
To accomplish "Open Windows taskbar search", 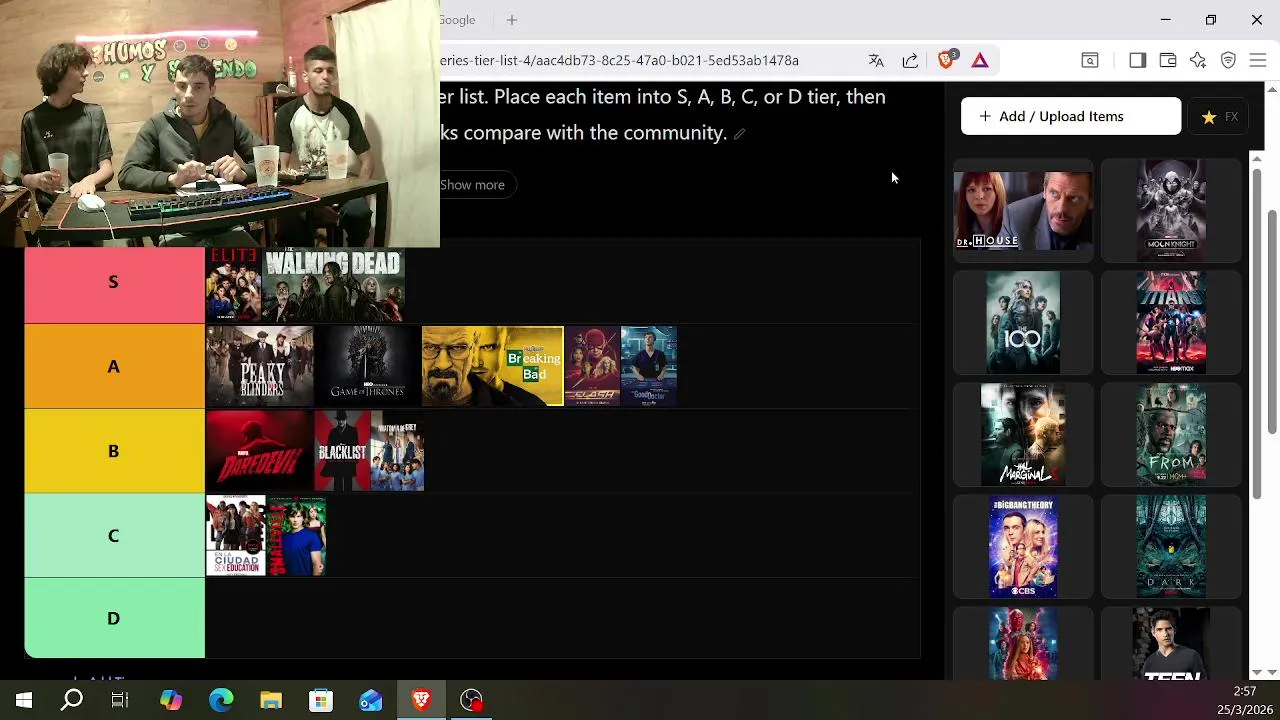I will pos(72,700).
